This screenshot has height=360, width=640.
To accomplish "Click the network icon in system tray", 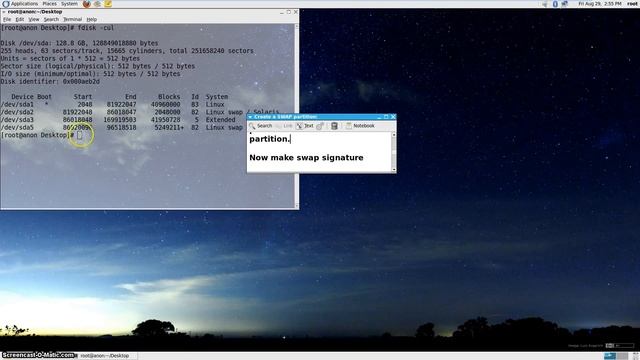I will (x=565, y=4).
